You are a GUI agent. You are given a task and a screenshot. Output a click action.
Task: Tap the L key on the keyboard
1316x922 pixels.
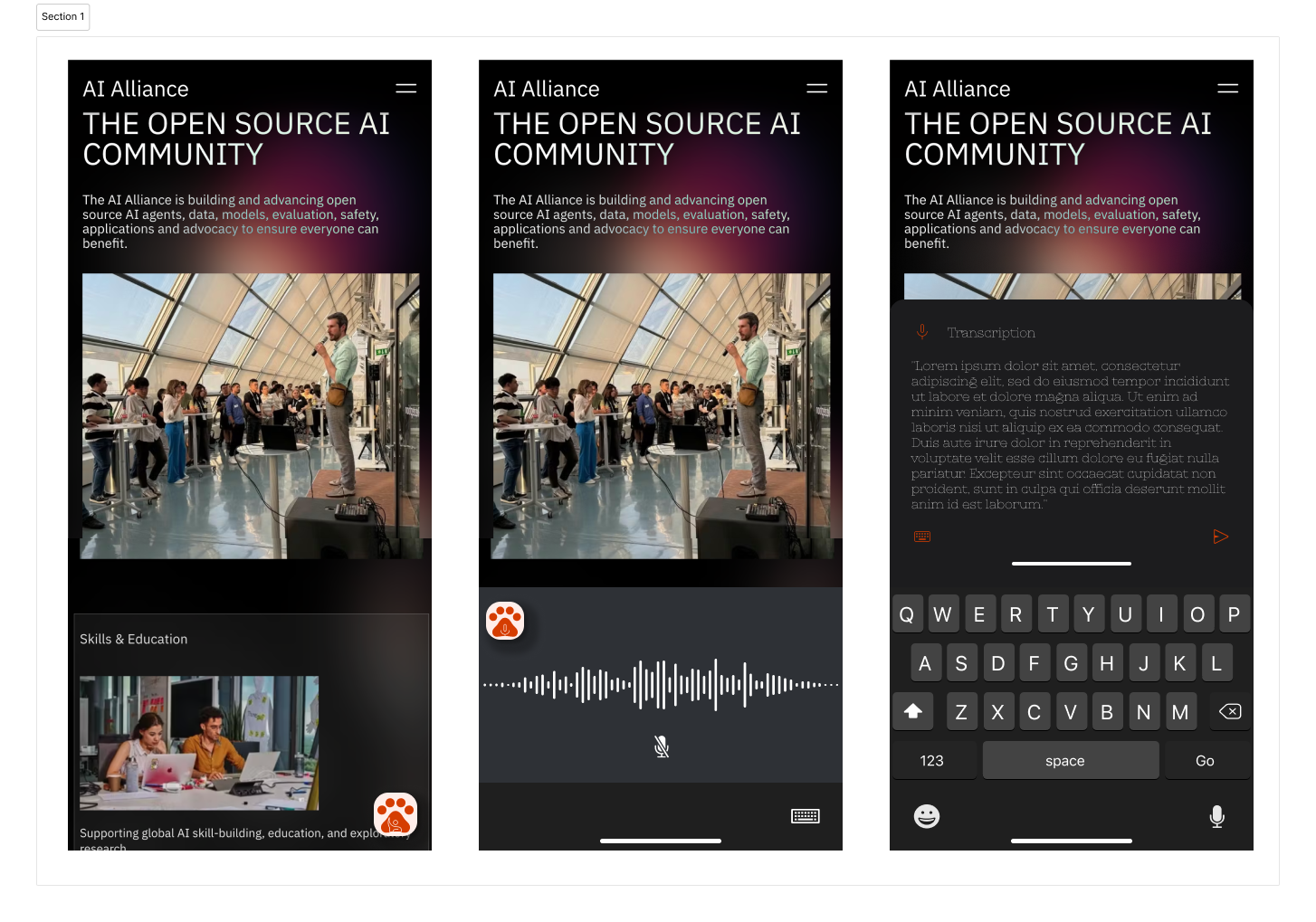click(1216, 663)
